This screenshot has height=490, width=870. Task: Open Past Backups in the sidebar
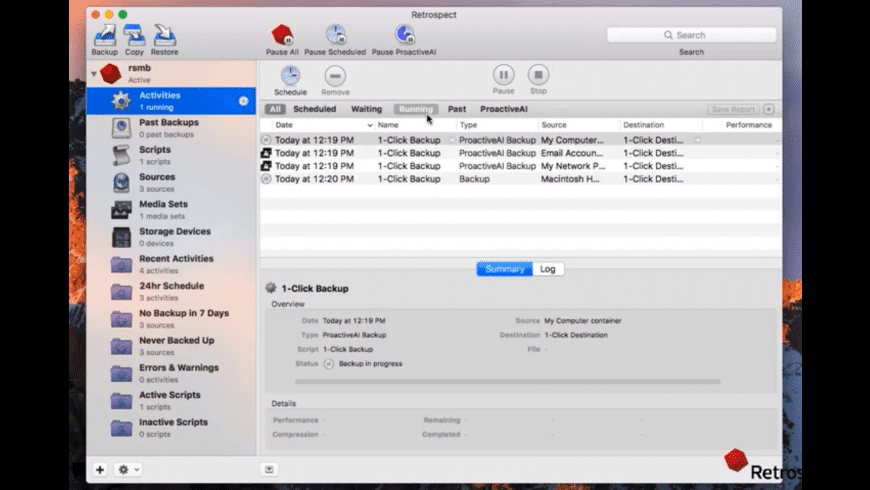pyautogui.click(x=171, y=128)
